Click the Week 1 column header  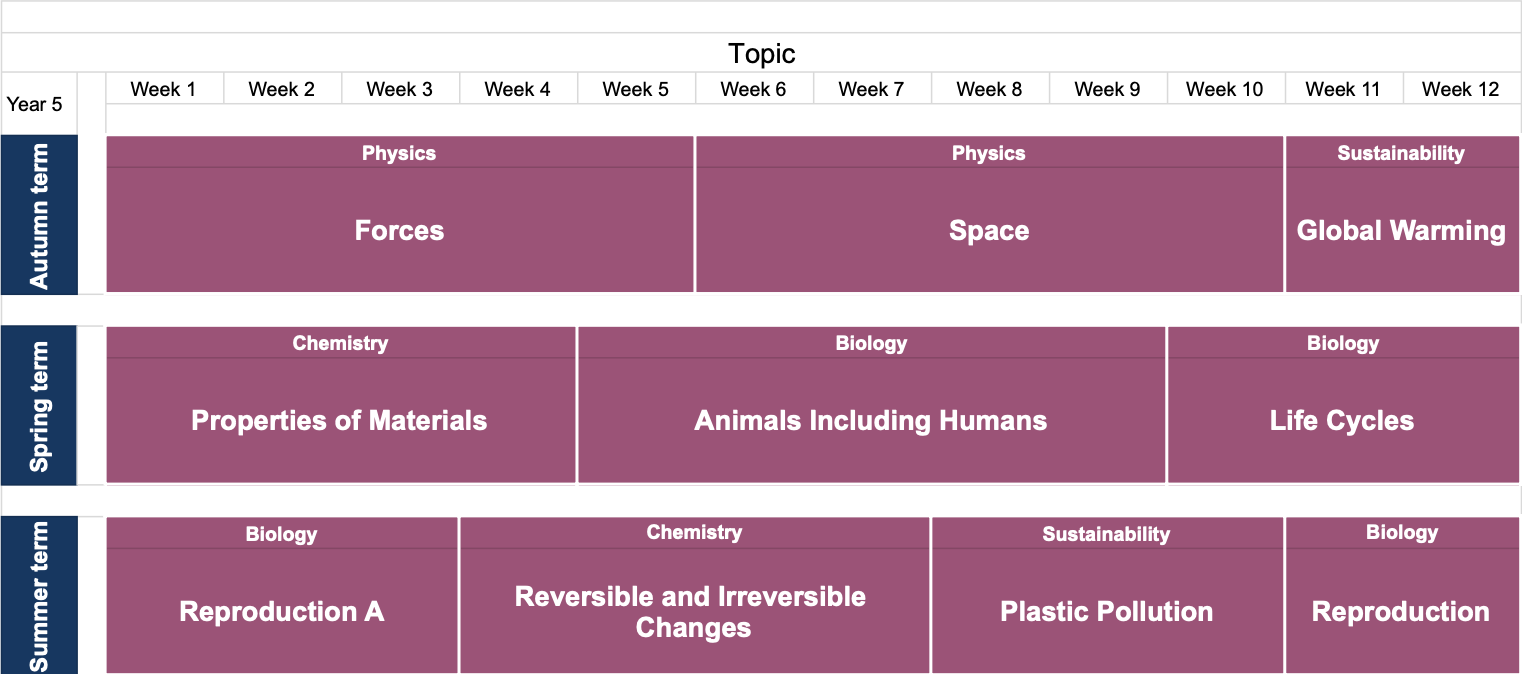coord(163,89)
